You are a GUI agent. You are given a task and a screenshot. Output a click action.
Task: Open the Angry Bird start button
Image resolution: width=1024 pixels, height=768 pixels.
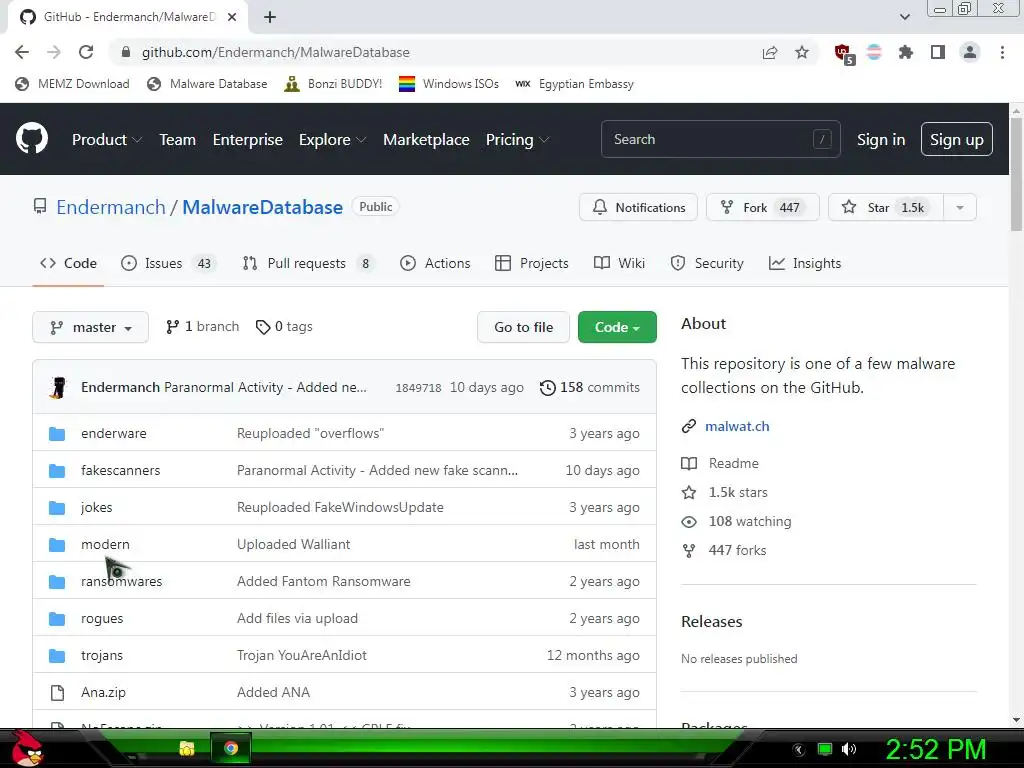(x=27, y=748)
